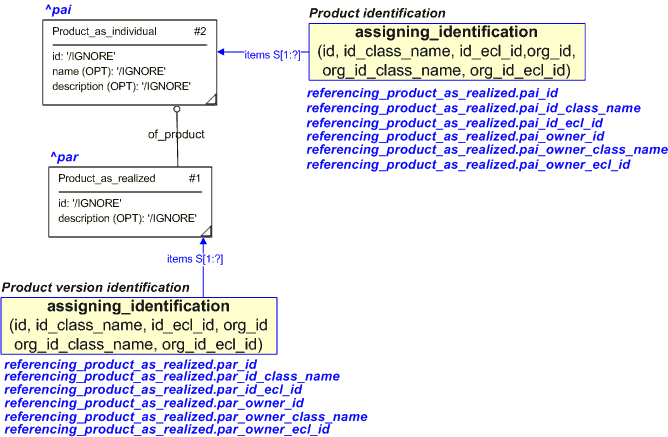This screenshot has width=668, height=437.
Task: Select the description (OPT) line in Product_as_realized
Action: pyautogui.click(x=127, y=218)
